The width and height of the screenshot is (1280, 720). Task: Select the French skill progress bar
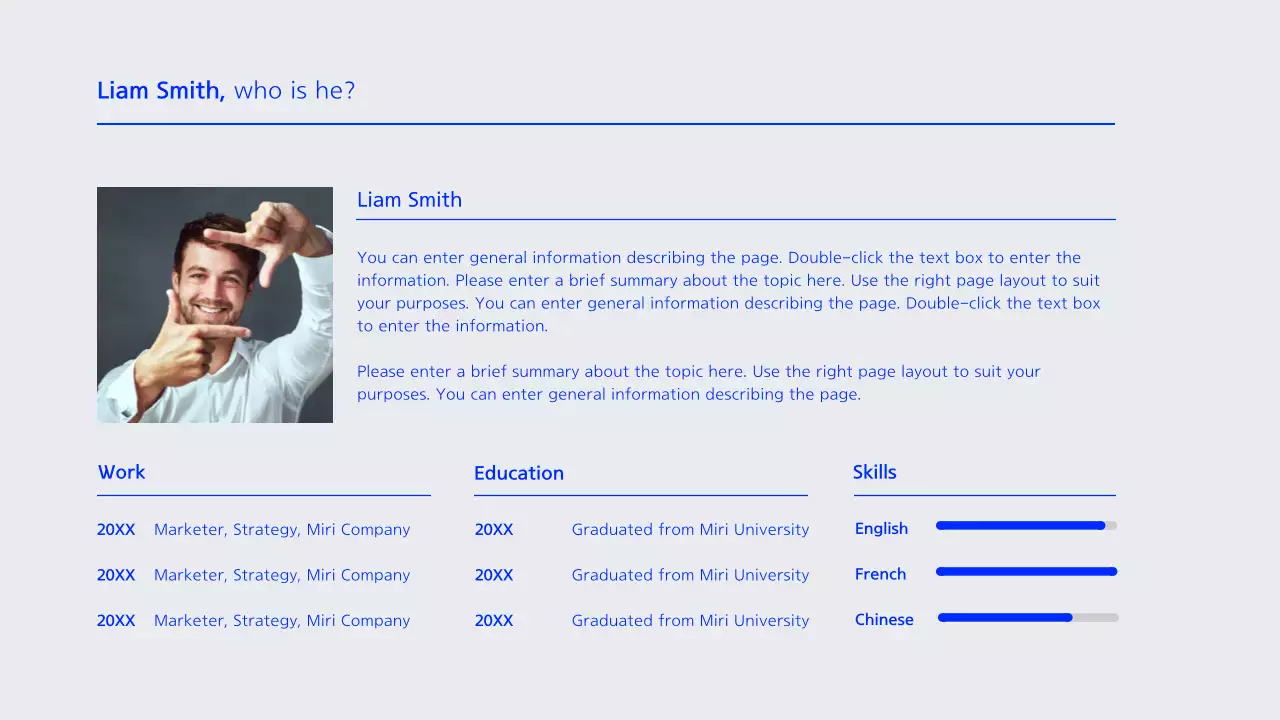(x=1026, y=571)
